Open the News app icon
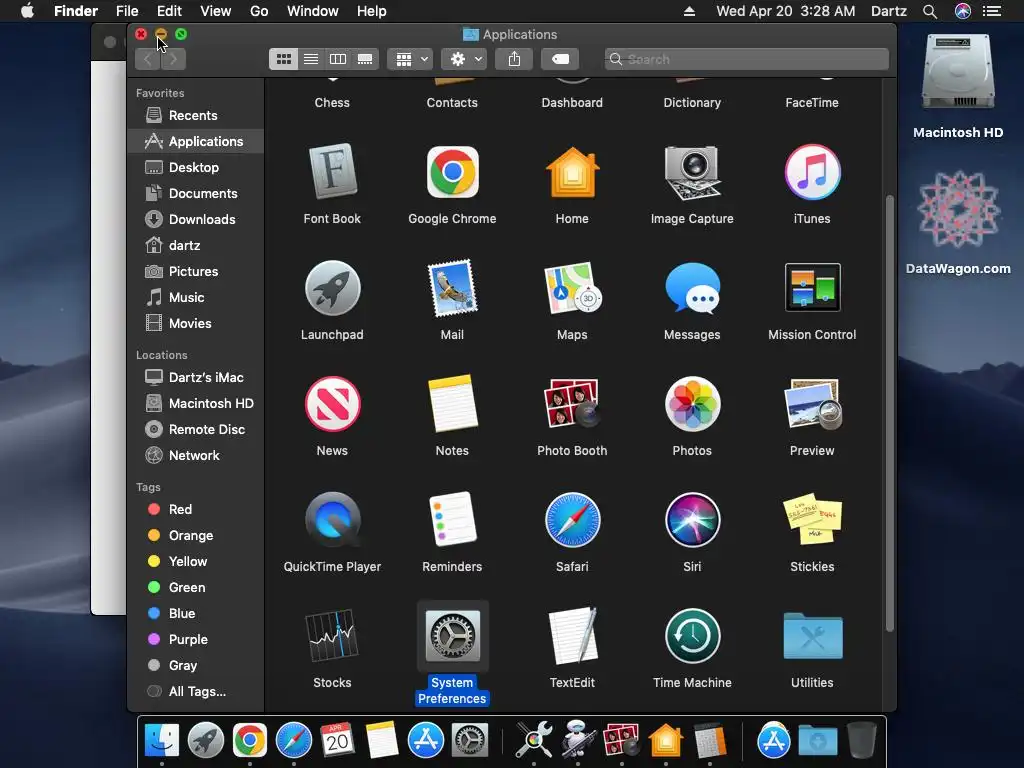1024x768 pixels. point(332,404)
